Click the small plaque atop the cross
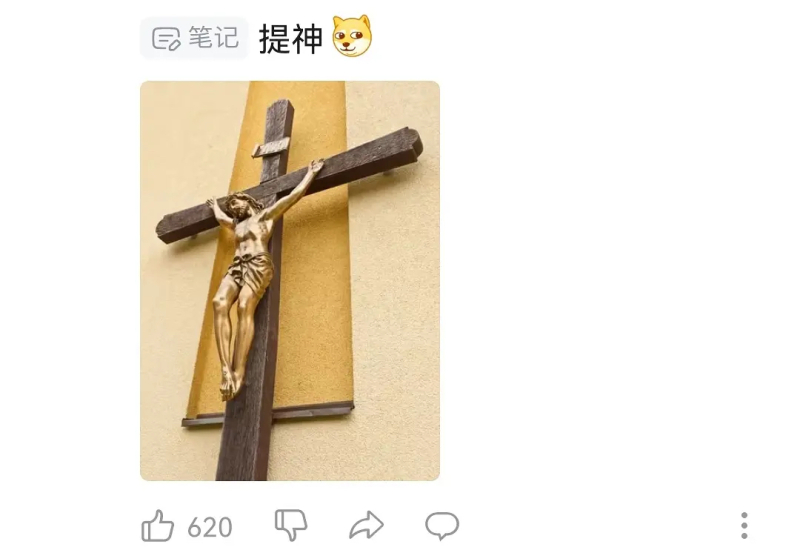 point(271,147)
